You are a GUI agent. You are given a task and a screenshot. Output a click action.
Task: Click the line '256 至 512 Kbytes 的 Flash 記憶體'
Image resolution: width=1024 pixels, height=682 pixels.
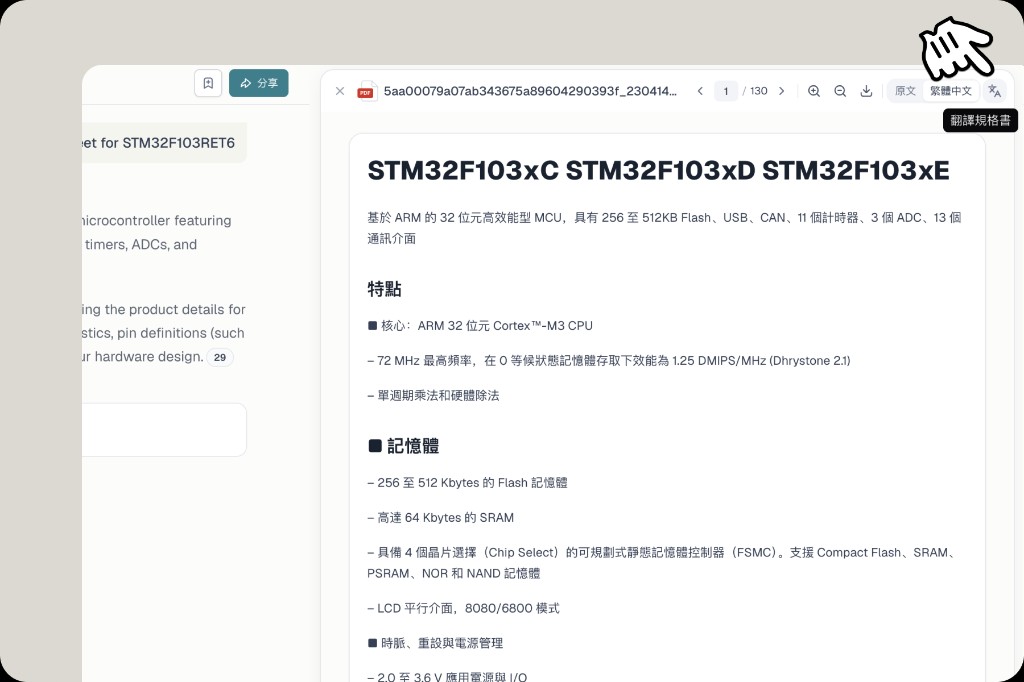click(467, 483)
